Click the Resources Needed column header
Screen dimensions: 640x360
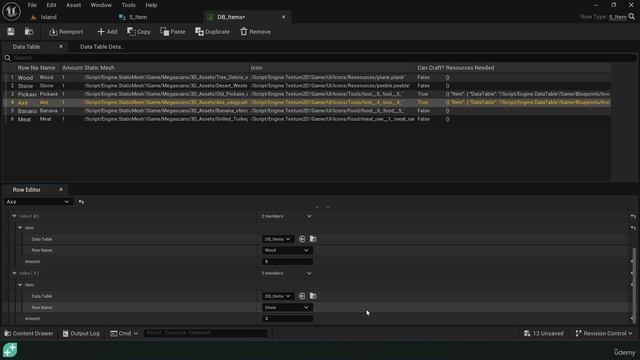coord(470,68)
